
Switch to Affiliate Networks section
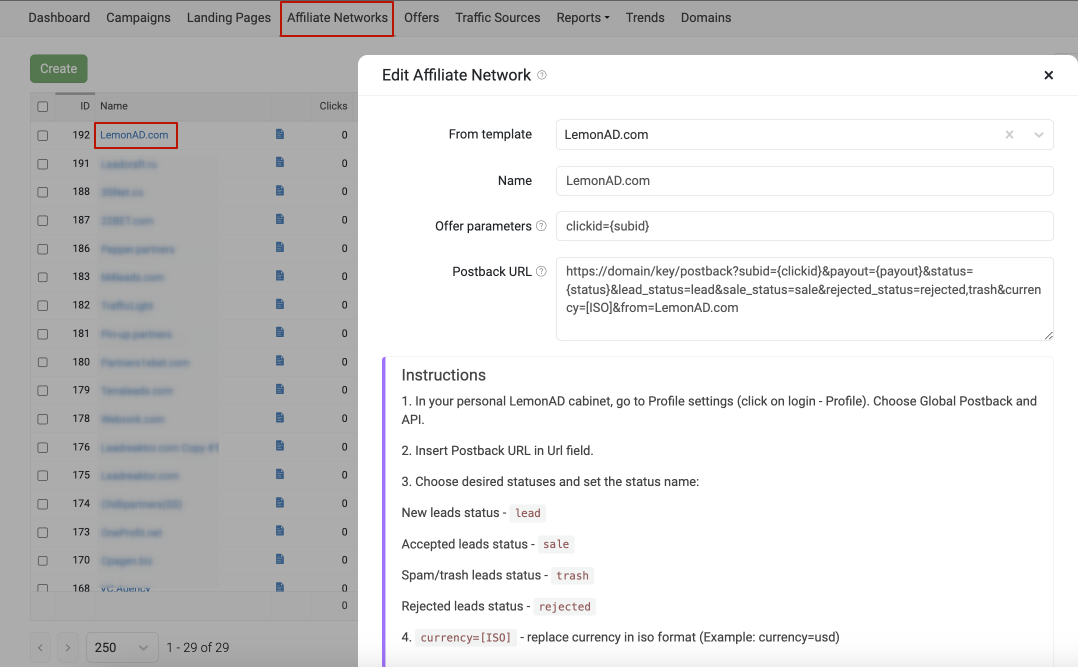pos(337,18)
